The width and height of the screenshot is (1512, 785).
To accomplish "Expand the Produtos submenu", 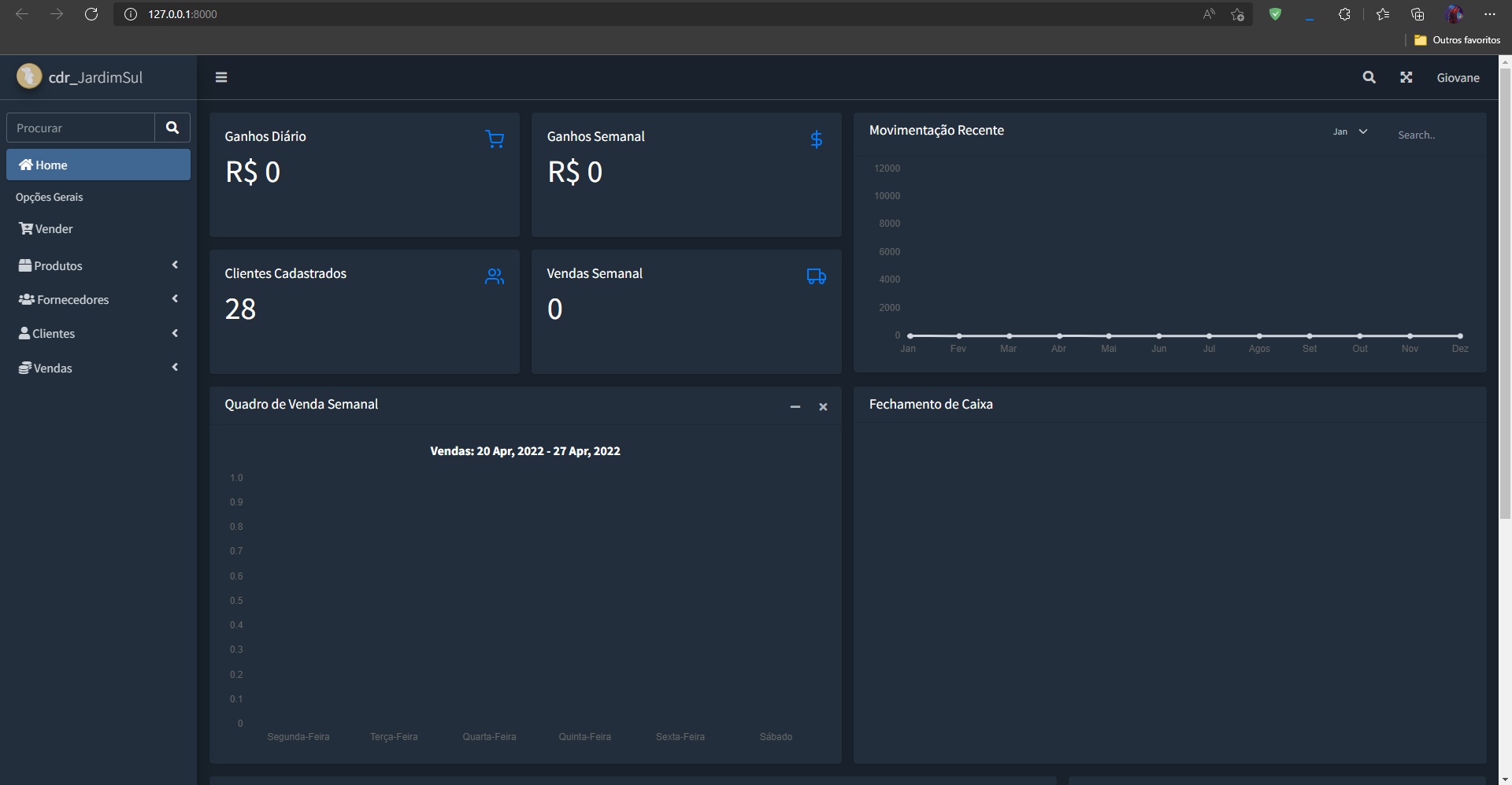I will (x=175, y=265).
